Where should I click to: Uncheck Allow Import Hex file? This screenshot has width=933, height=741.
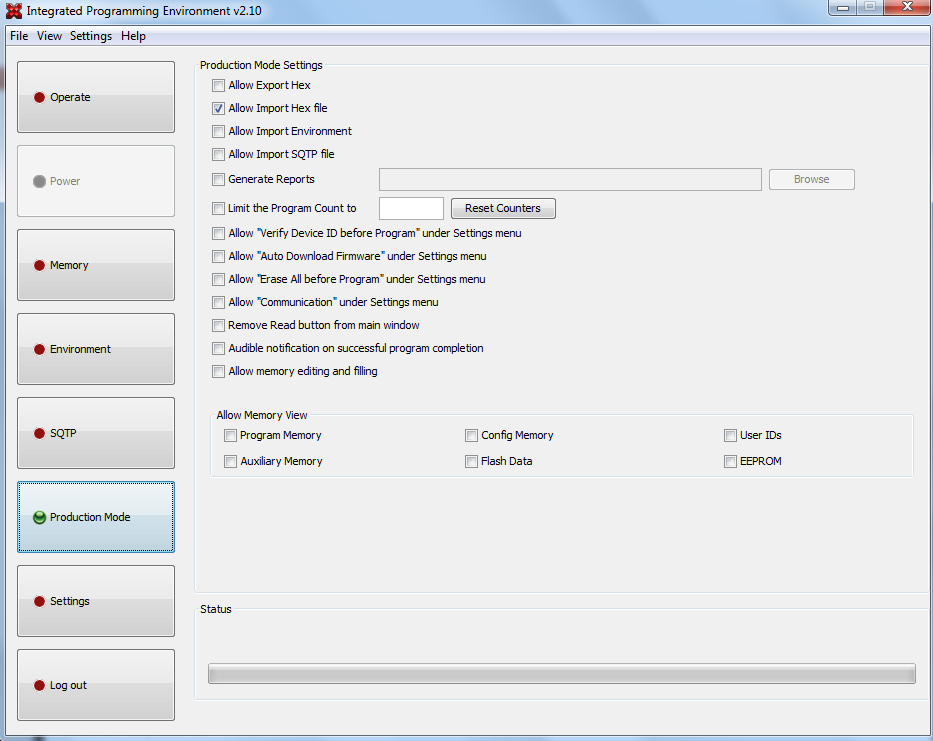point(218,108)
